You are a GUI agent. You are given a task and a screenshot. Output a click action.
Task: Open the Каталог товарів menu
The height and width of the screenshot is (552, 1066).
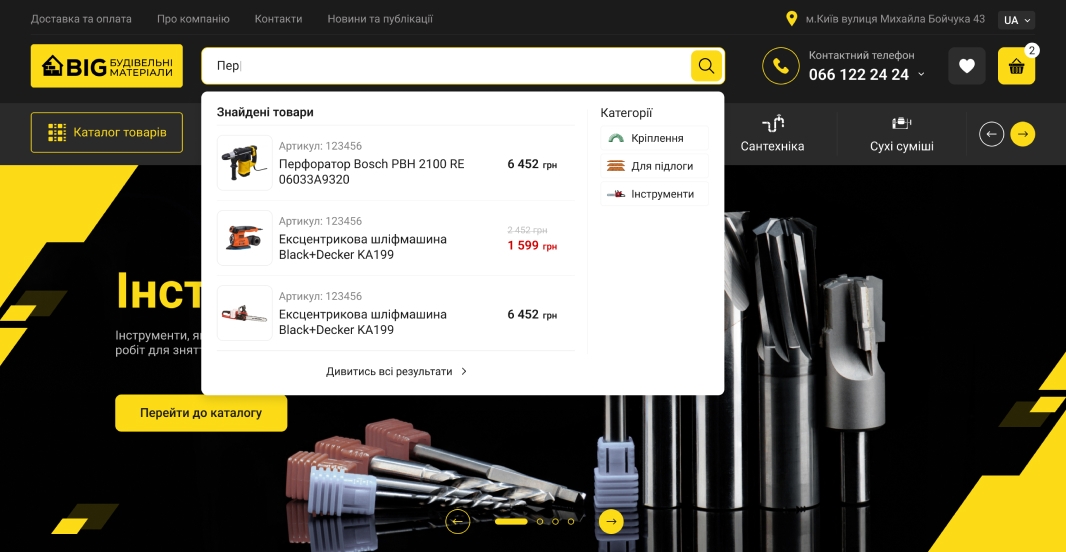pos(107,132)
